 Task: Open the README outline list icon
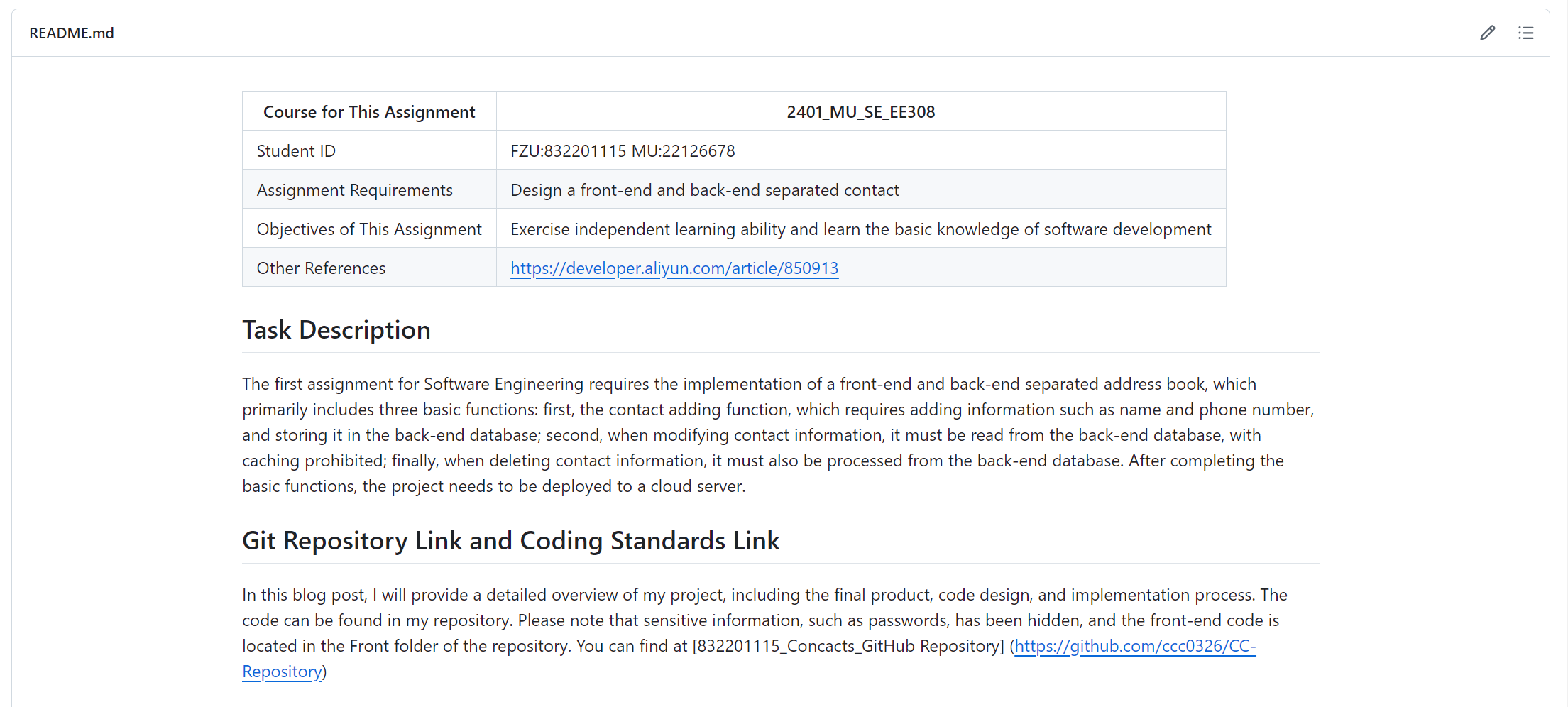pos(1525,33)
